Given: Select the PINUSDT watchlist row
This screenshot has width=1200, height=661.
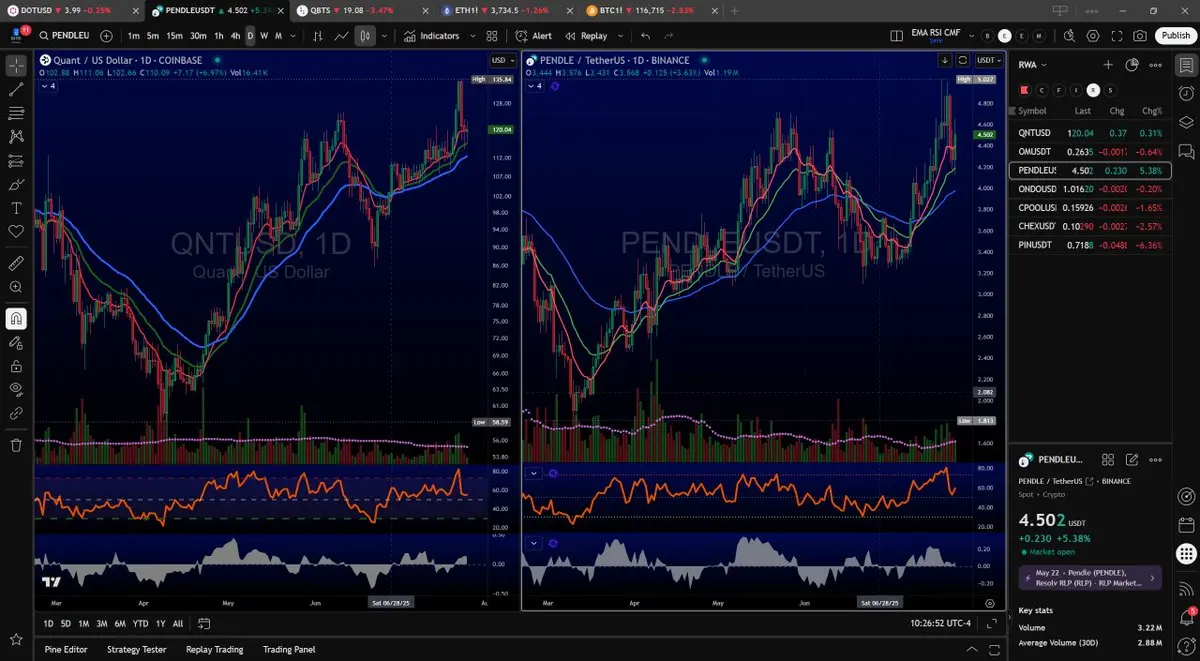Looking at the screenshot, I should tap(1090, 245).
